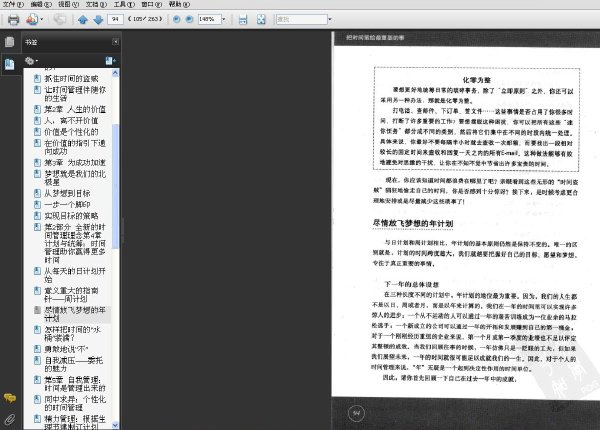Click the bookmarks scrollbar down arrow
600x430 pixels.
point(116,425)
